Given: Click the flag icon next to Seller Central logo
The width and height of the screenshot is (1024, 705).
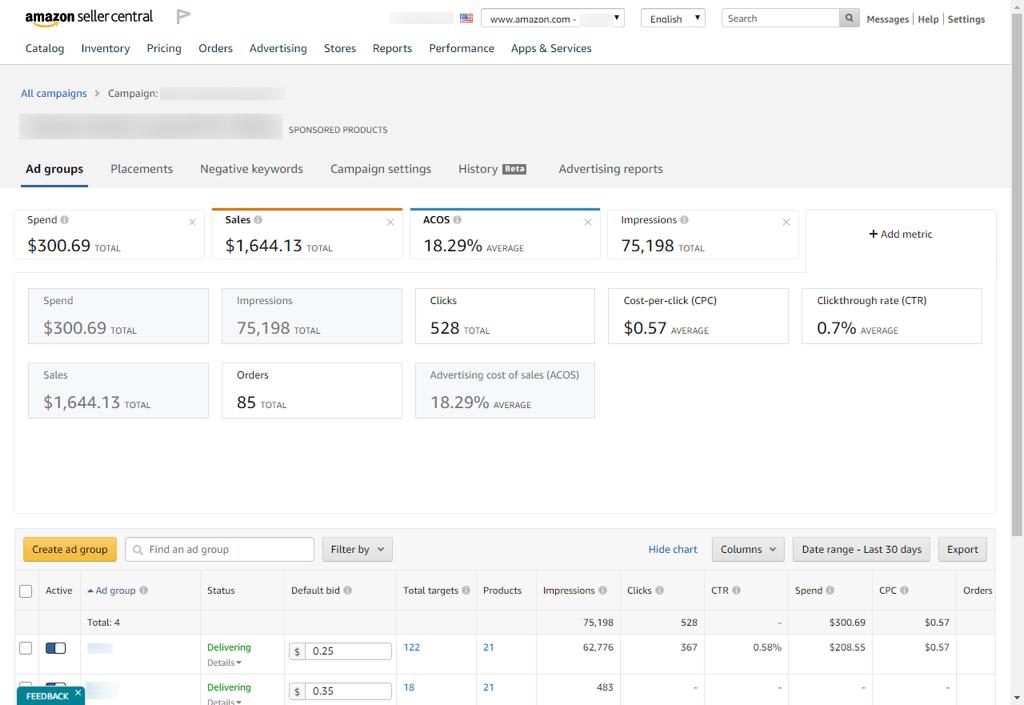Looking at the screenshot, I should [184, 16].
